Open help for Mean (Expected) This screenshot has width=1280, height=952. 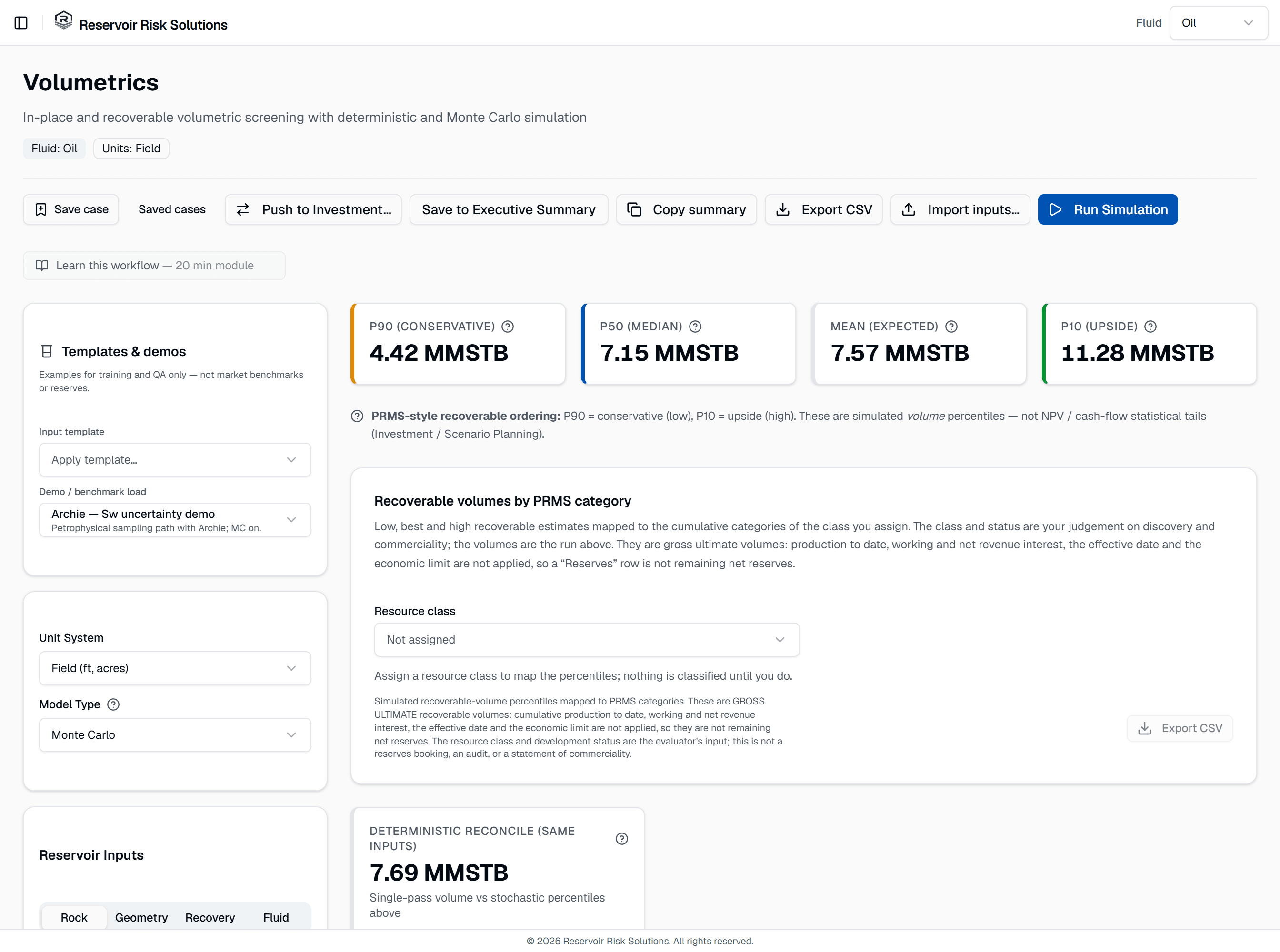pos(951,327)
